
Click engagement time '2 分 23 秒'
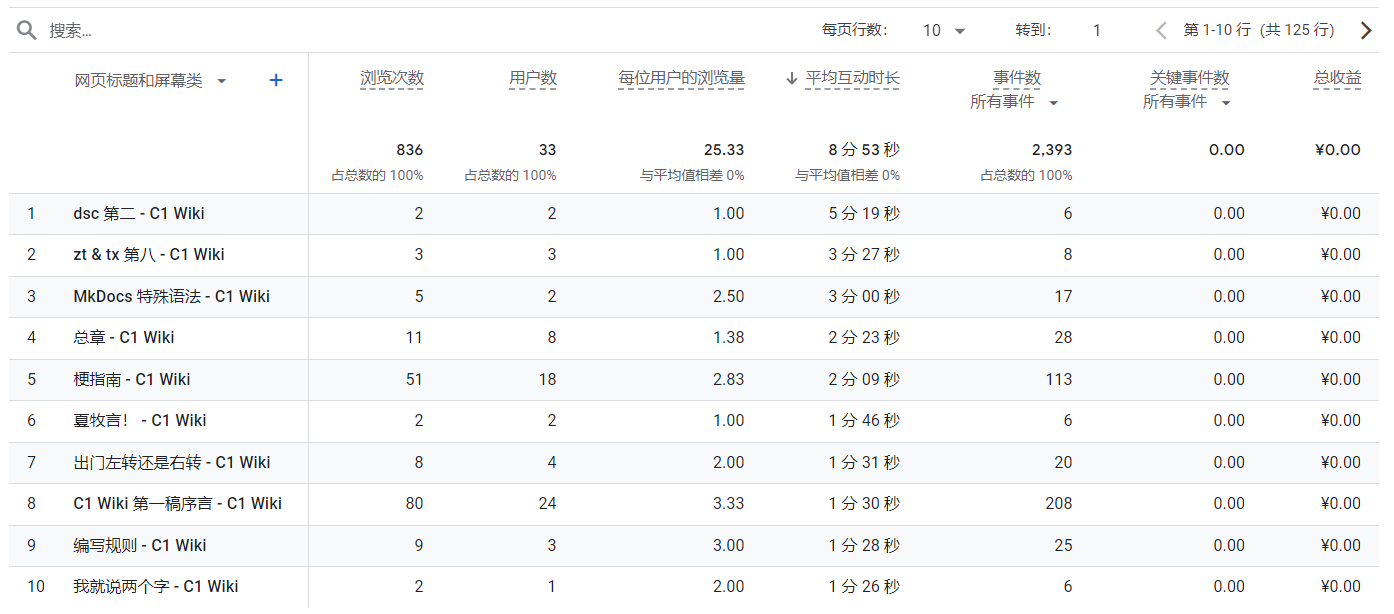click(864, 337)
